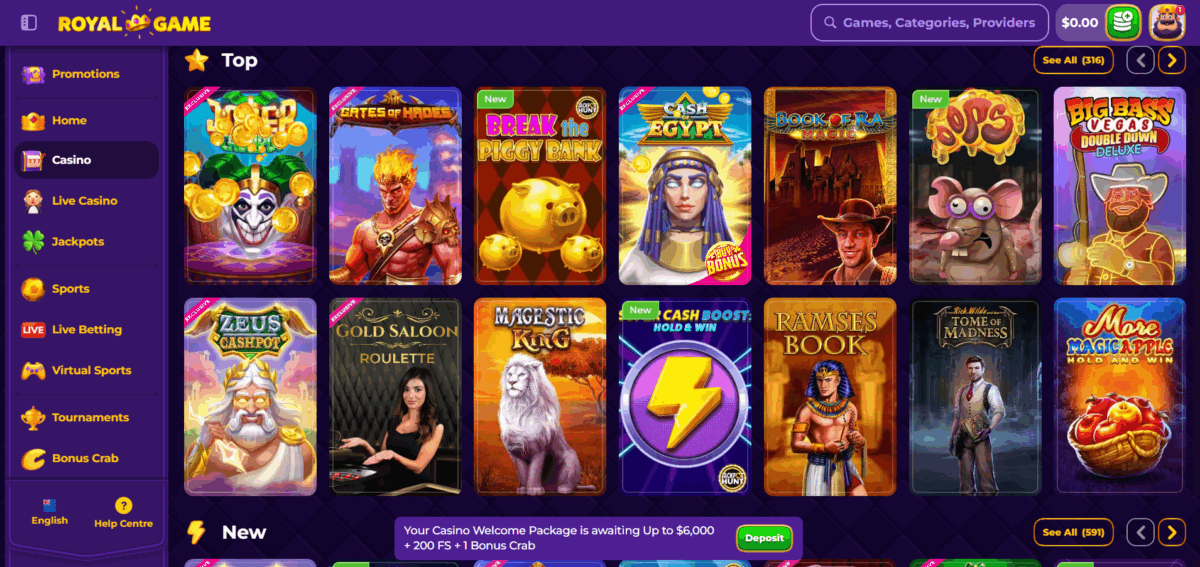Open the user avatar profile icon

coord(1167,22)
